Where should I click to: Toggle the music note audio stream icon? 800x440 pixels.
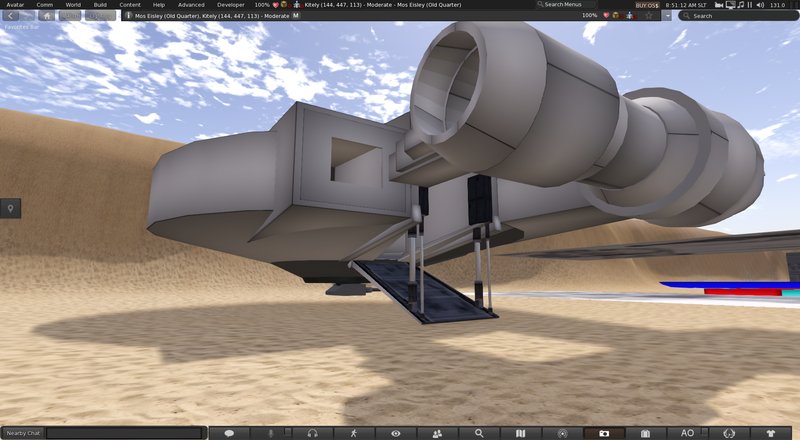[741, 5]
